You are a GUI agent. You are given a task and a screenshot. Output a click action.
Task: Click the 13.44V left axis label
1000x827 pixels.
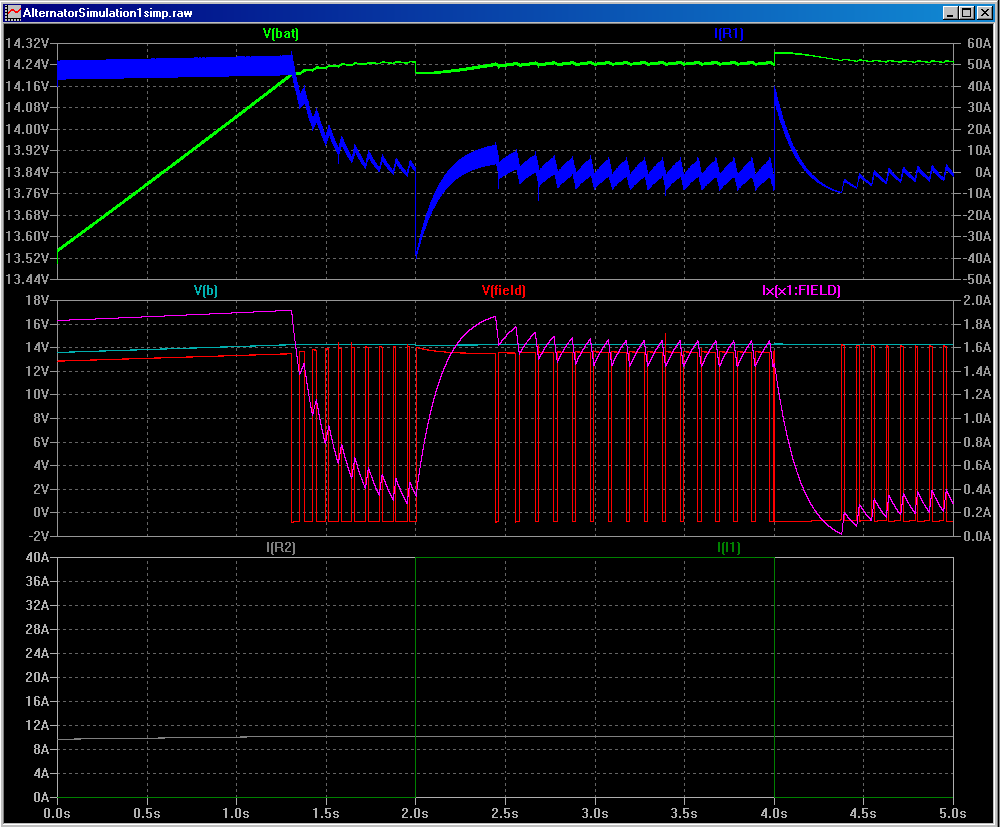click(x=27, y=279)
